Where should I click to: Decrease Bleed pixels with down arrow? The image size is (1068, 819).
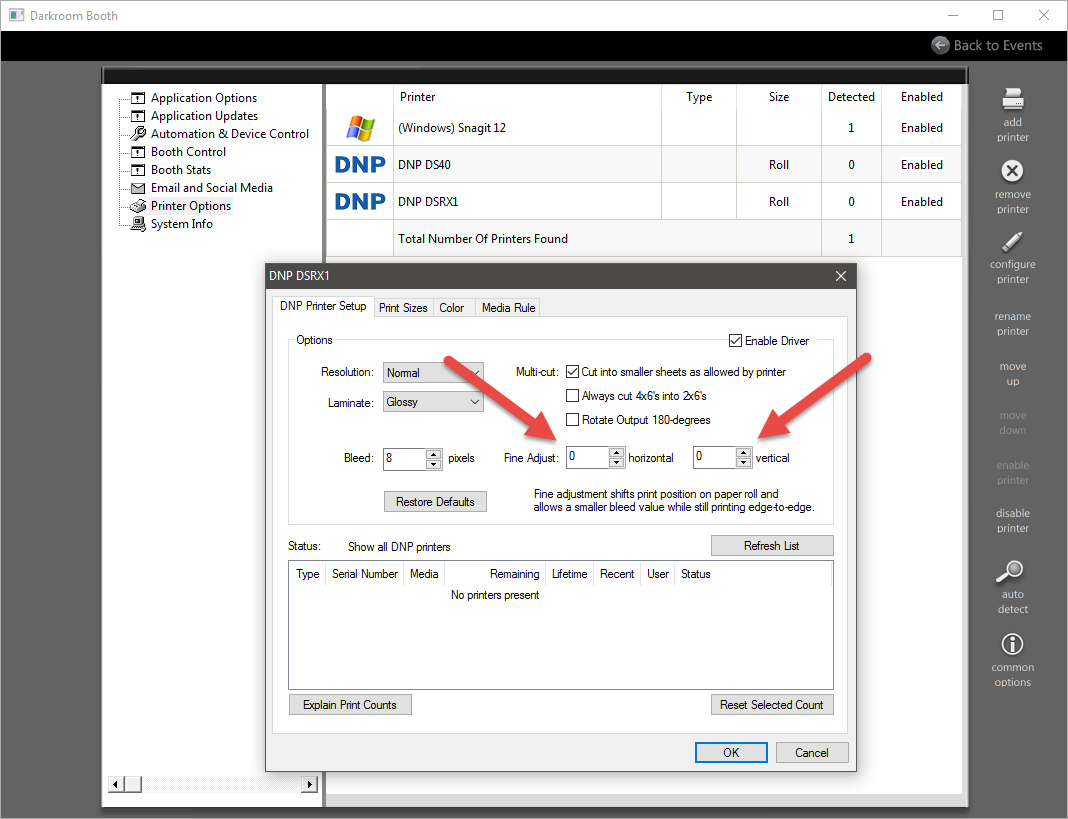pos(434,465)
